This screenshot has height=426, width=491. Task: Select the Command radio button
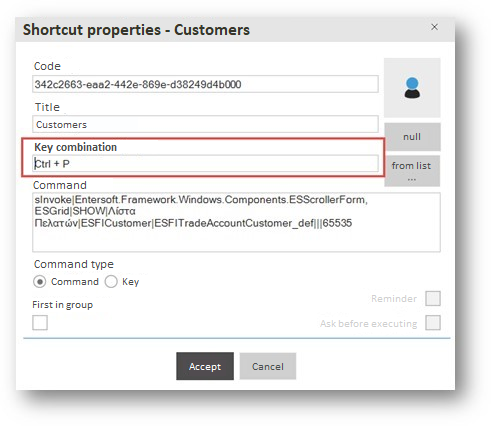click(x=40, y=282)
